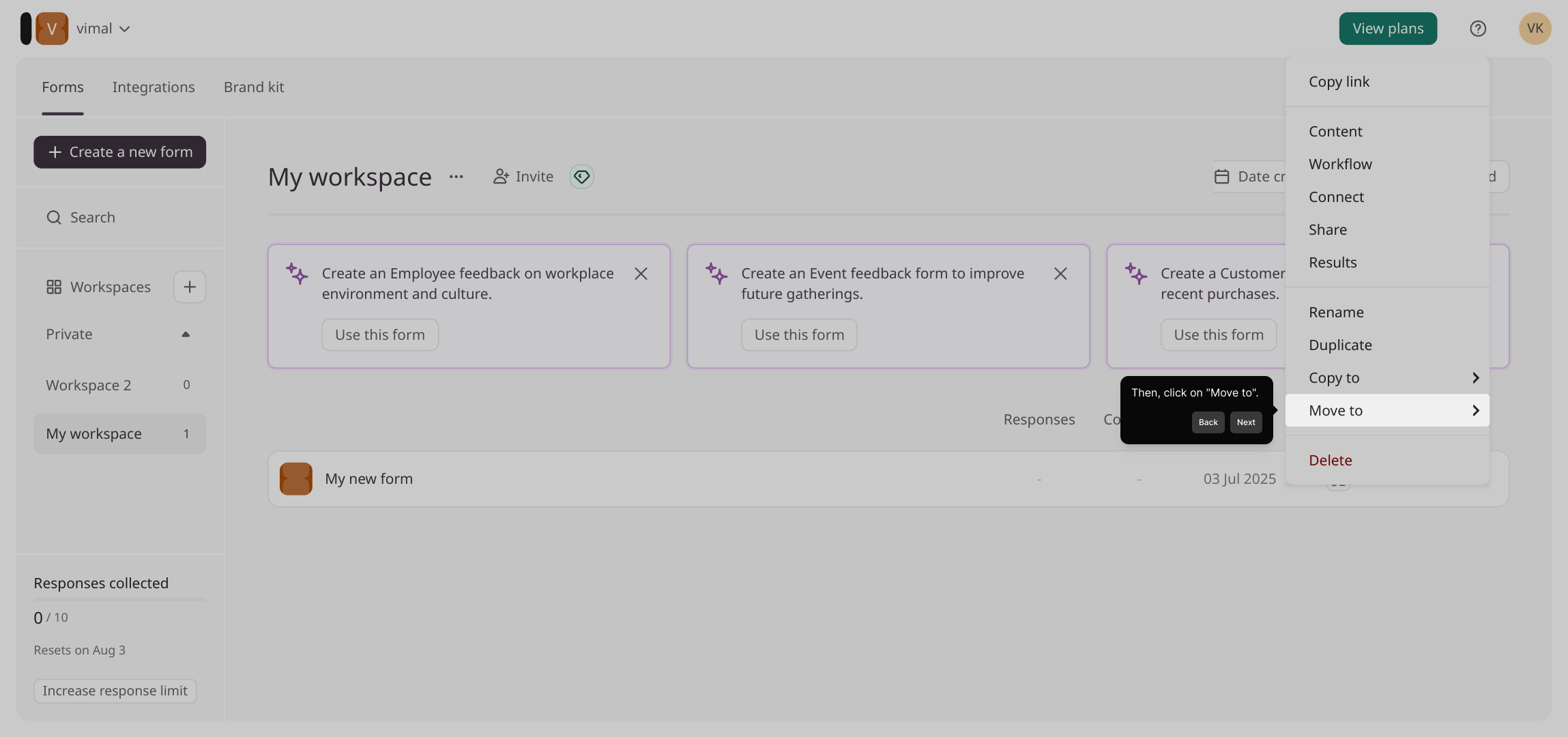The width and height of the screenshot is (1568, 737).
Task: Click the View plans button
Action: pyautogui.click(x=1388, y=29)
